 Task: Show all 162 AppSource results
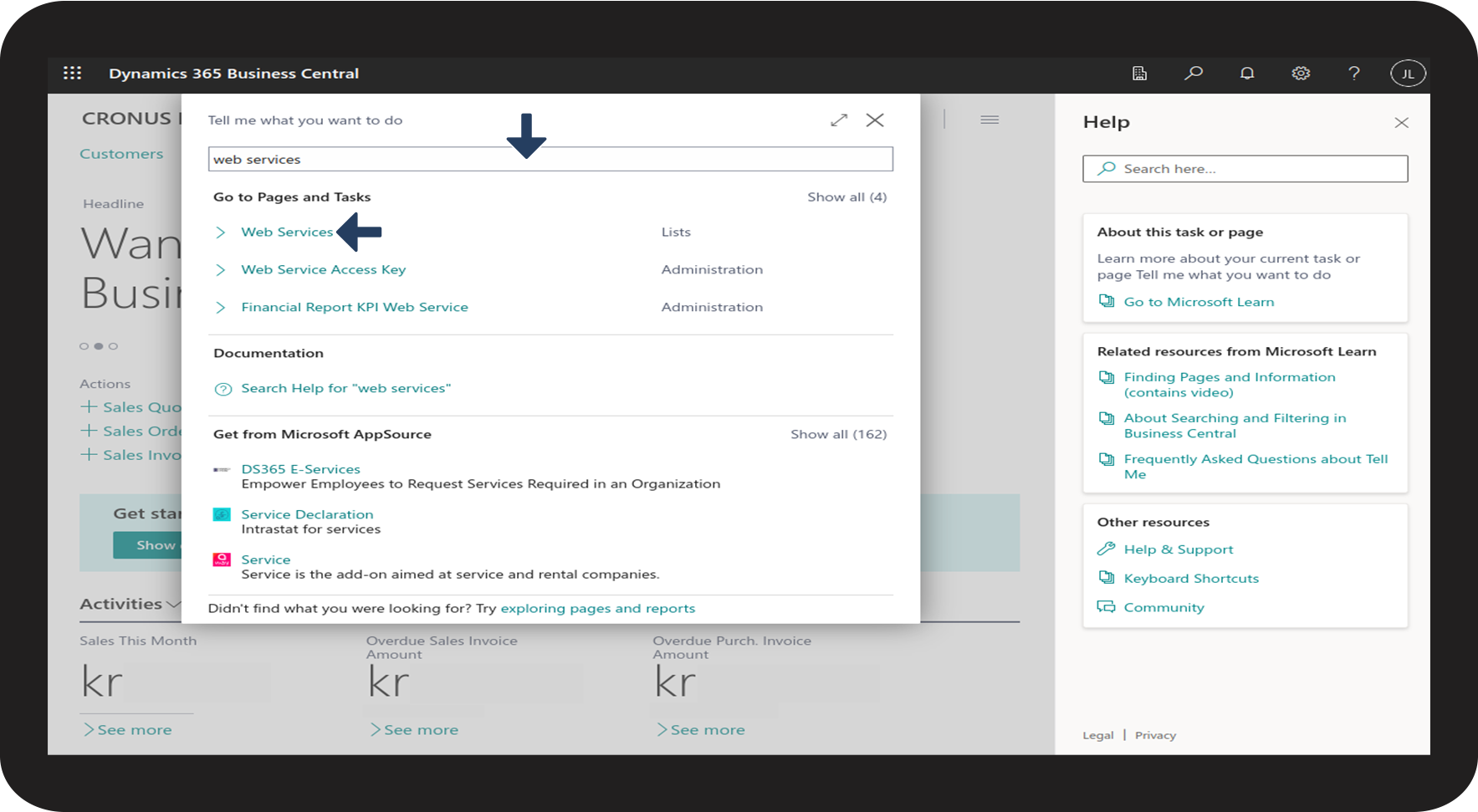(x=838, y=434)
